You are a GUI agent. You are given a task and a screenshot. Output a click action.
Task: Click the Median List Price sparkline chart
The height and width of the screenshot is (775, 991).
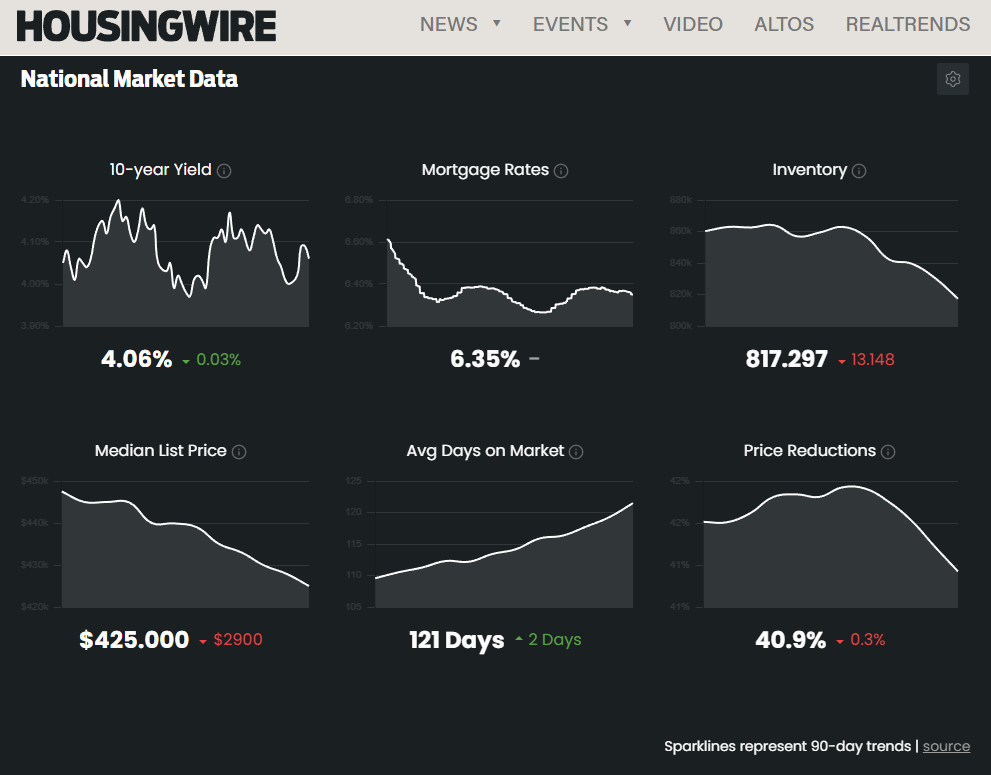coord(185,544)
